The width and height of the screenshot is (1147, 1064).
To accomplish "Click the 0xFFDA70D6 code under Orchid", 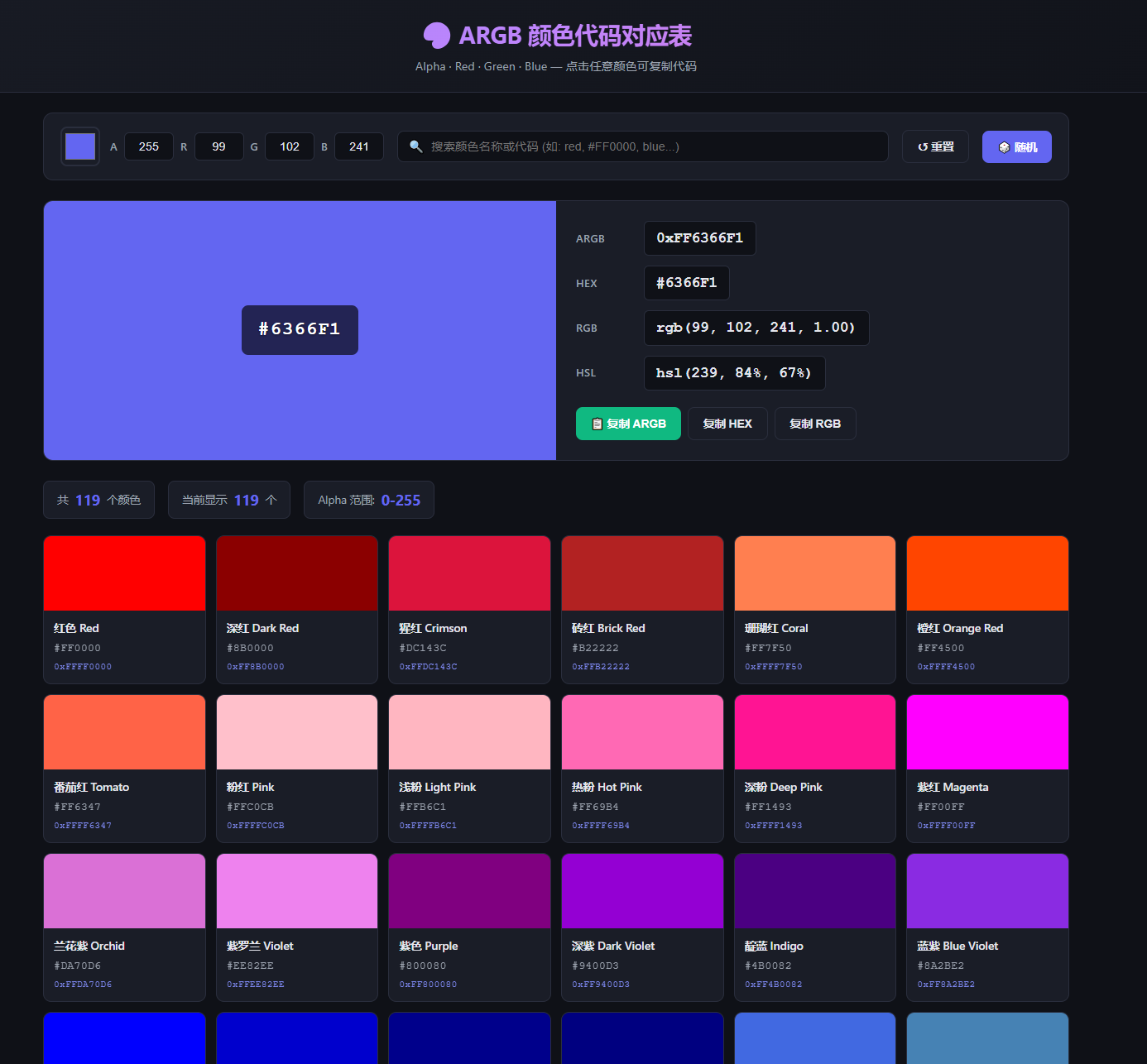I will [x=83, y=985].
